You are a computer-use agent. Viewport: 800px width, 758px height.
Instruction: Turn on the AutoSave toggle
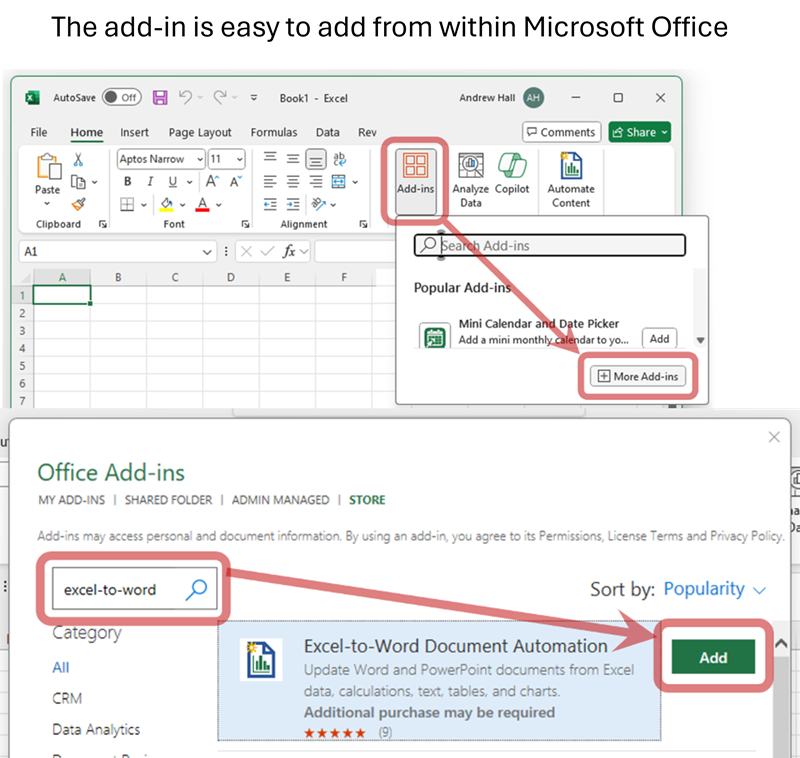122,98
